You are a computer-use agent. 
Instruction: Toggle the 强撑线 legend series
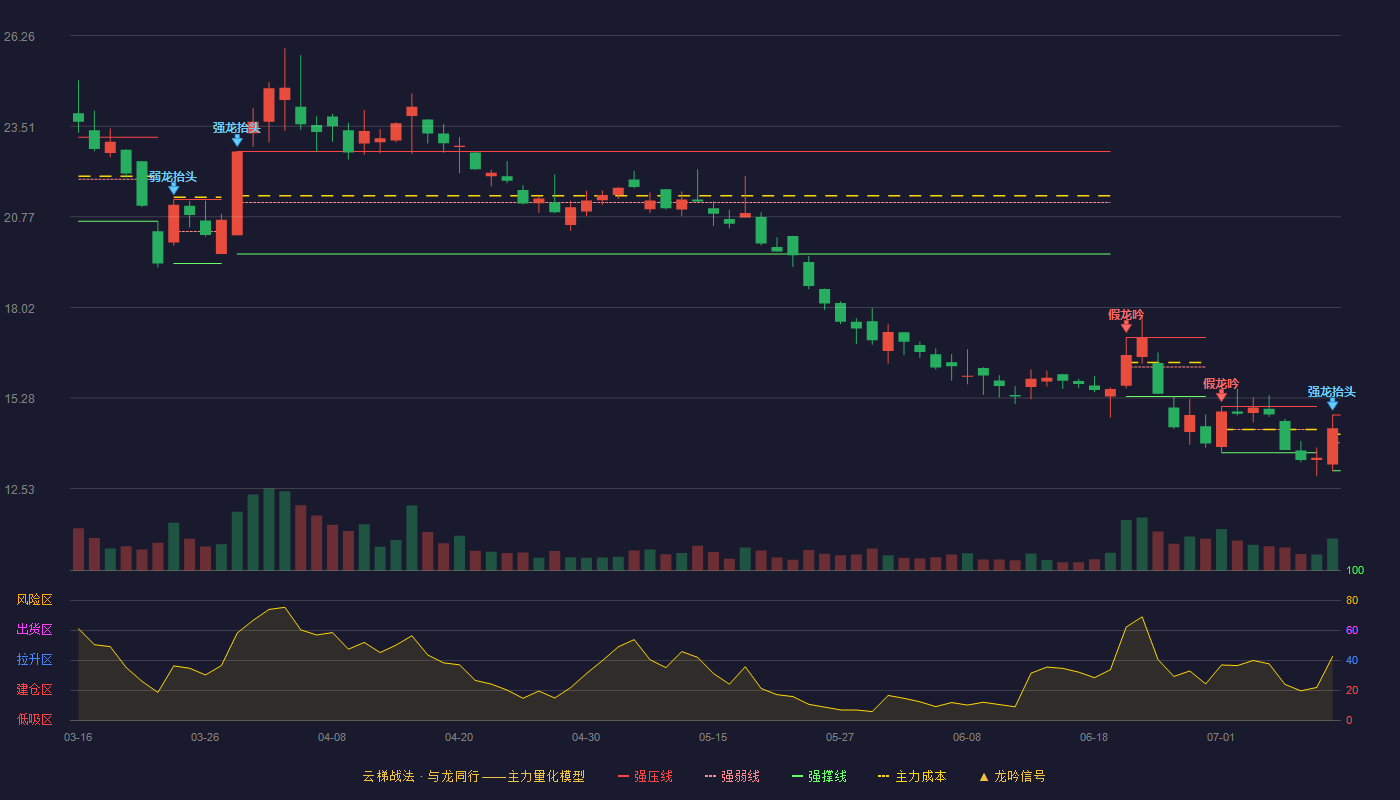(819, 776)
